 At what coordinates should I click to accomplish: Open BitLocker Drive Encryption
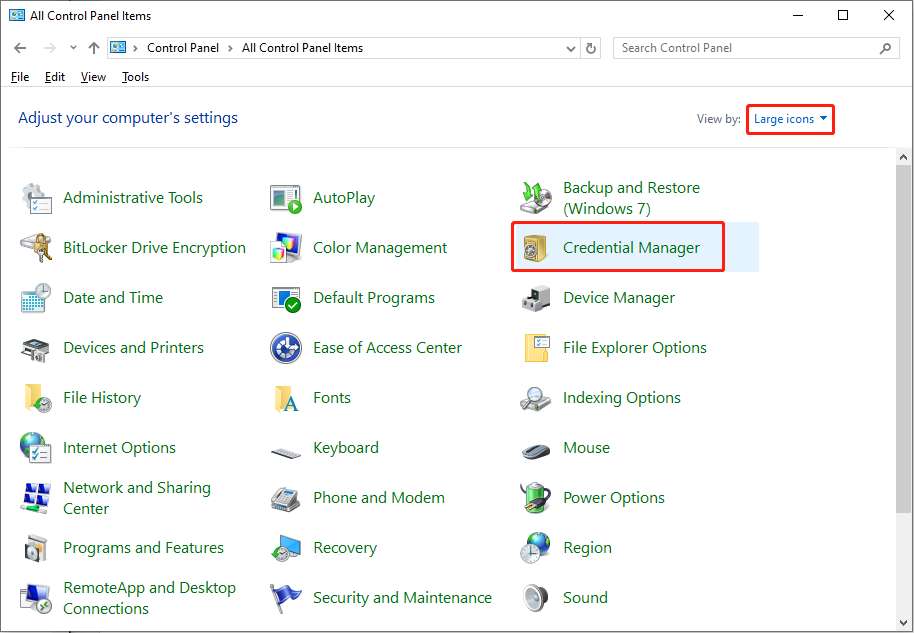coord(153,247)
